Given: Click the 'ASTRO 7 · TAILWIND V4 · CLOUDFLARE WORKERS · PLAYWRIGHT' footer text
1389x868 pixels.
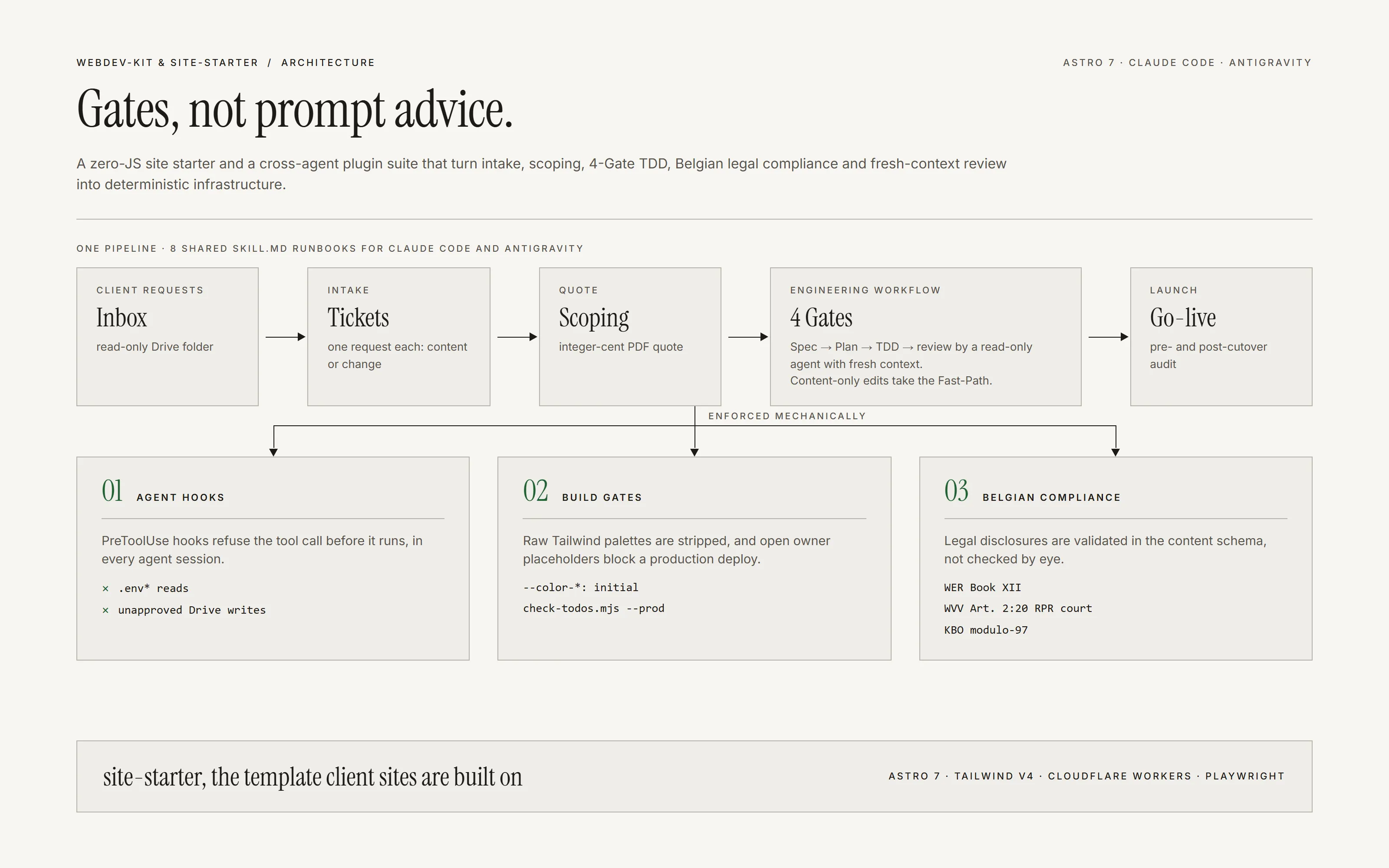Looking at the screenshot, I should (1086, 776).
